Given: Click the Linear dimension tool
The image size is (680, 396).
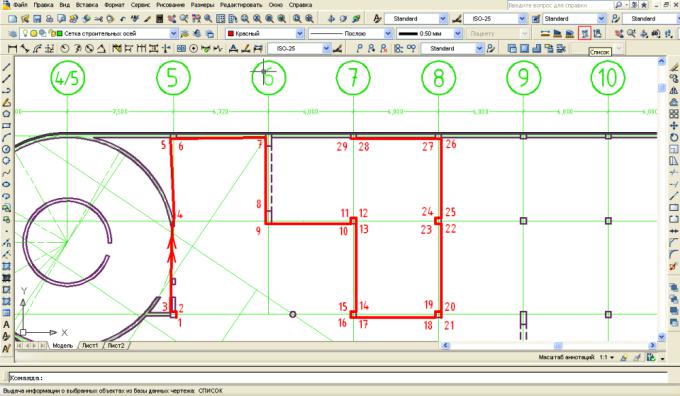Looking at the screenshot, I should [x=13, y=49].
